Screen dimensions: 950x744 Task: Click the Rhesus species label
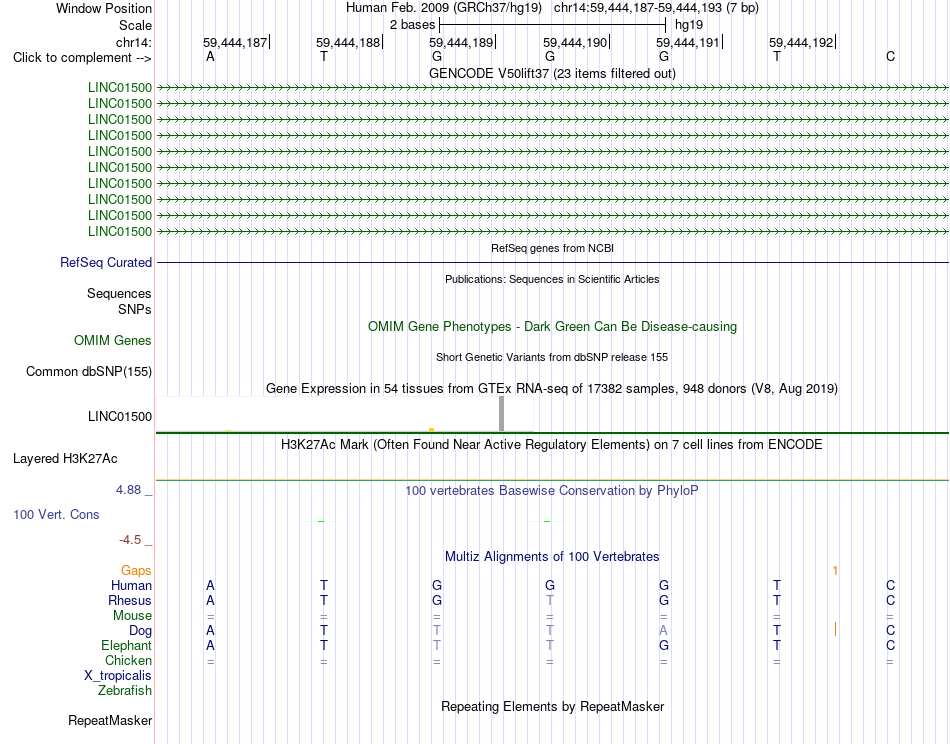130,600
